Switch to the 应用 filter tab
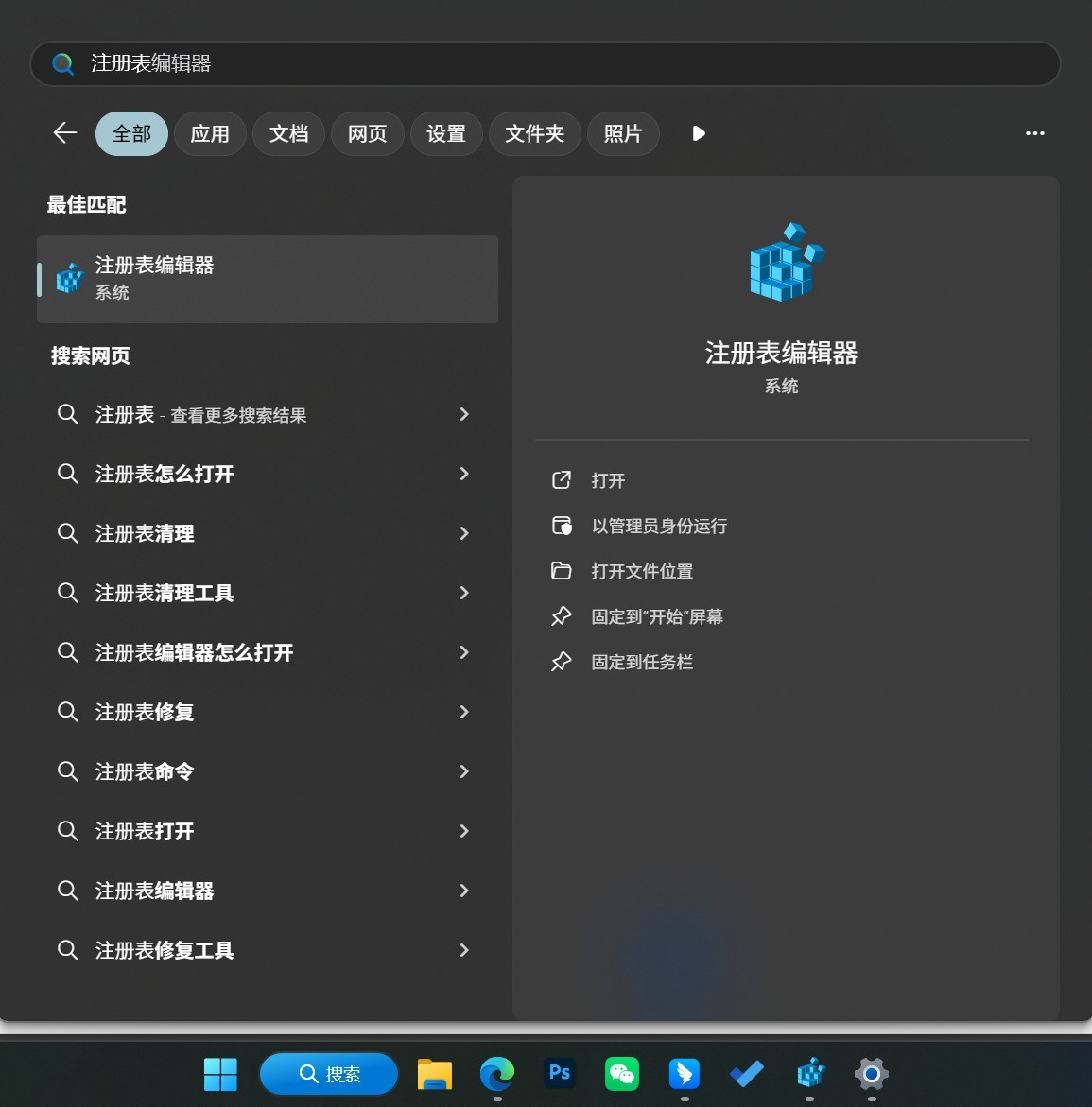The width and height of the screenshot is (1092, 1107). [x=210, y=133]
